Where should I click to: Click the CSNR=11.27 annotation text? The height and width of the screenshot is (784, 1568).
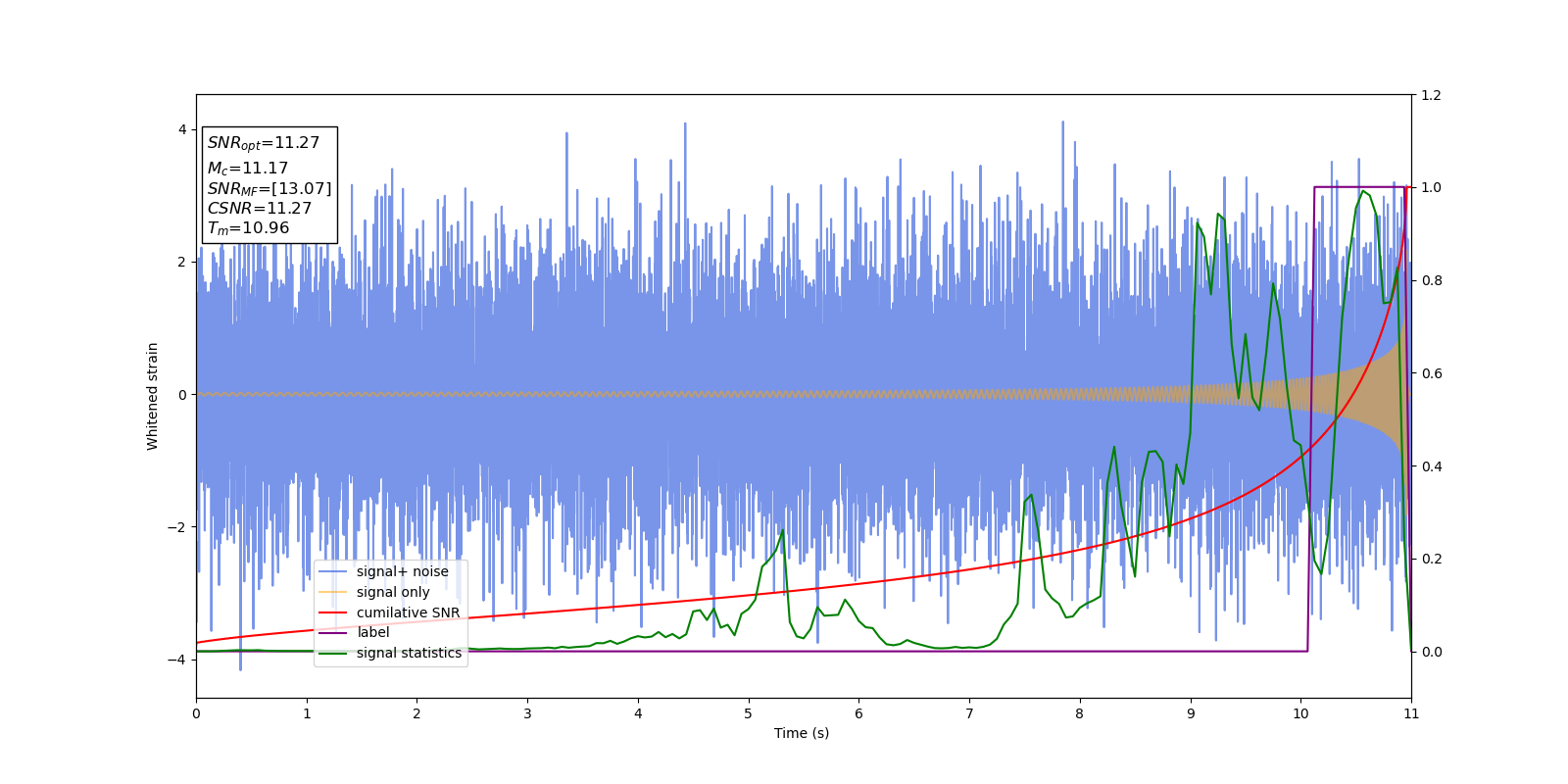click(260, 208)
